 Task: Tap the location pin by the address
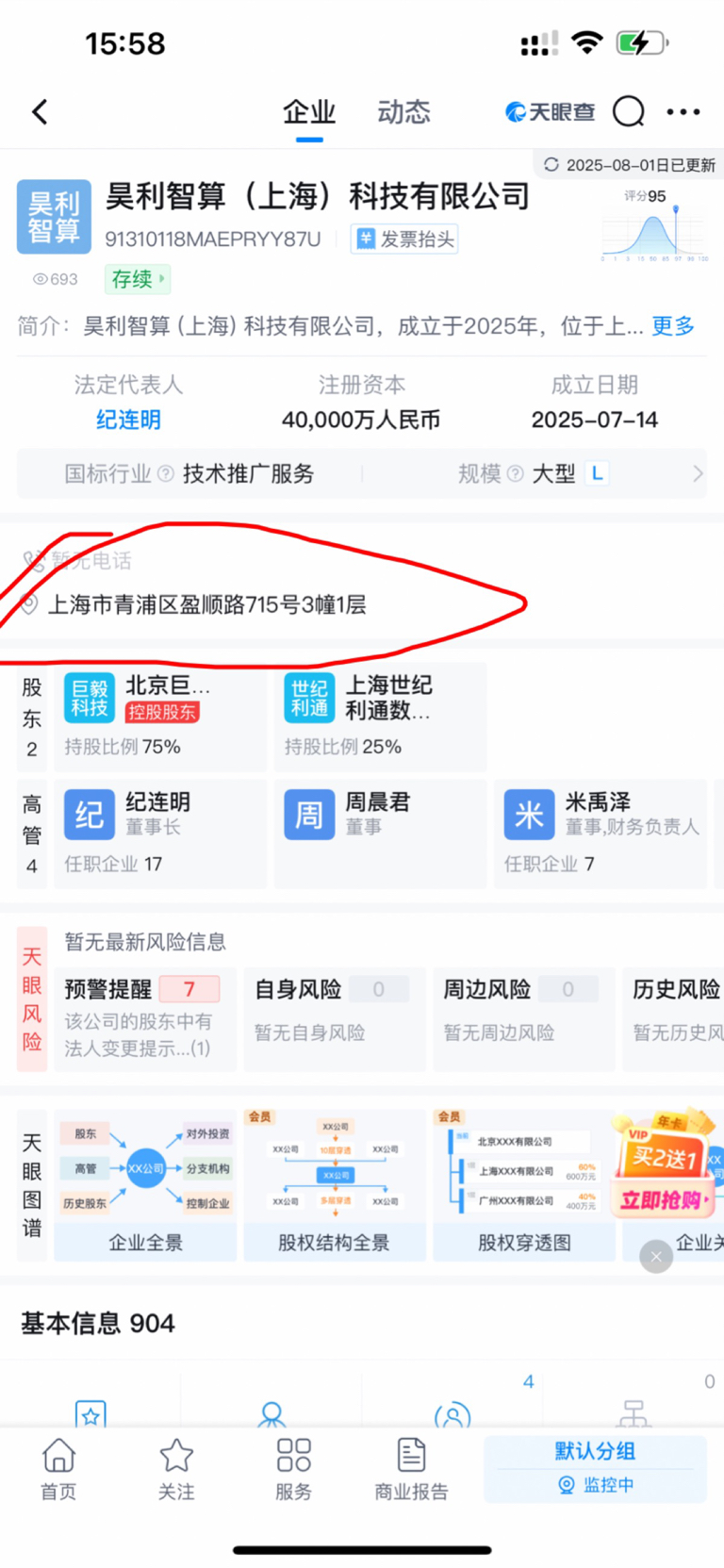pyautogui.click(x=30, y=604)
